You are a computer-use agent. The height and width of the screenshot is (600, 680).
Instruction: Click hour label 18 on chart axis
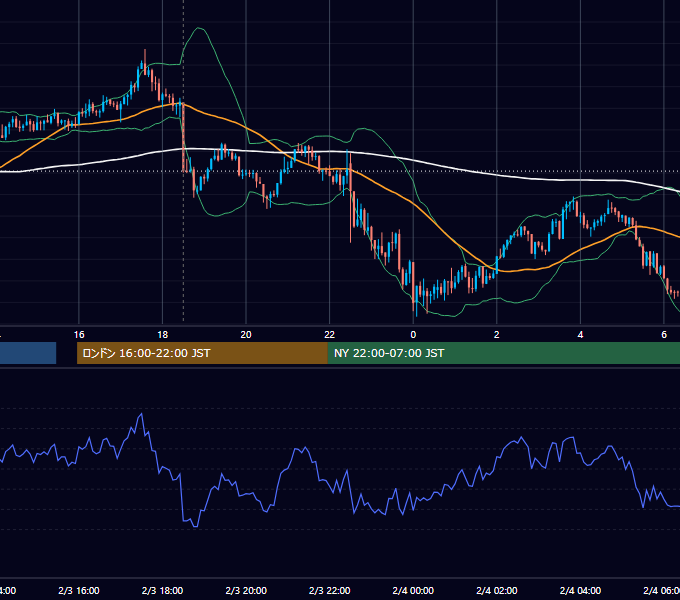point(162,335)
